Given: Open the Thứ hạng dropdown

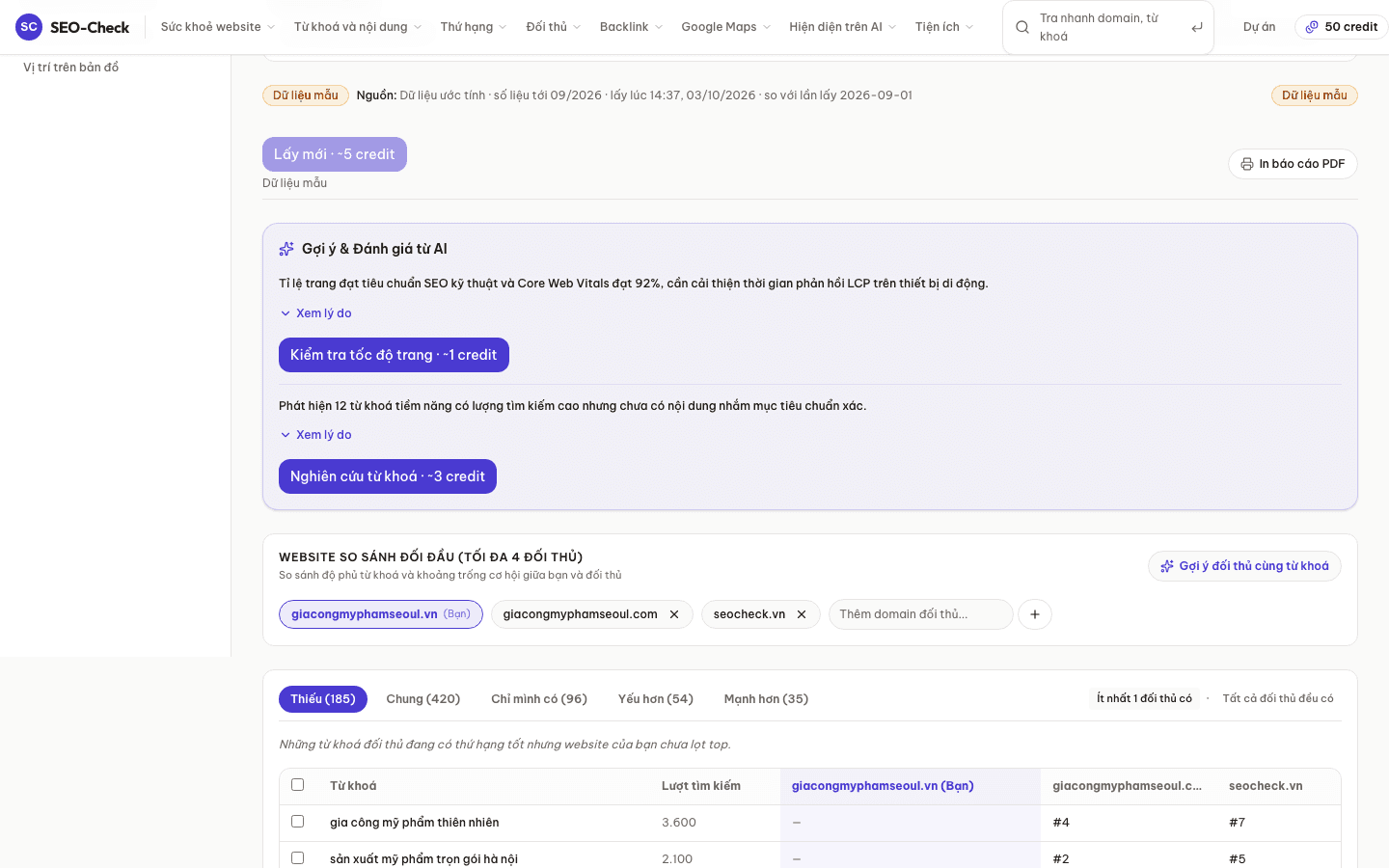Looking at the screenshot, I should click(x=474, y=27).
